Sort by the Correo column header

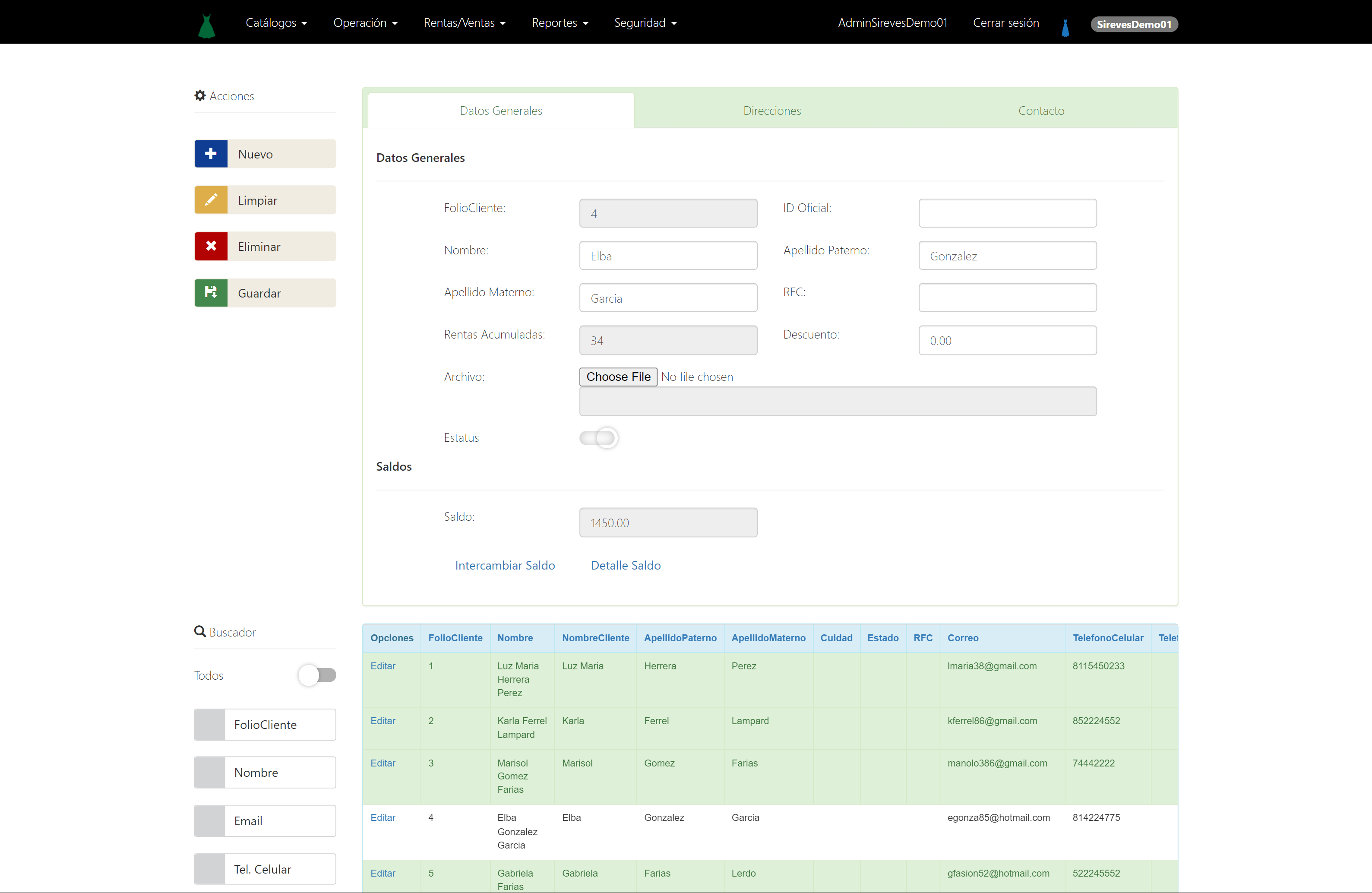pos(963,638)
